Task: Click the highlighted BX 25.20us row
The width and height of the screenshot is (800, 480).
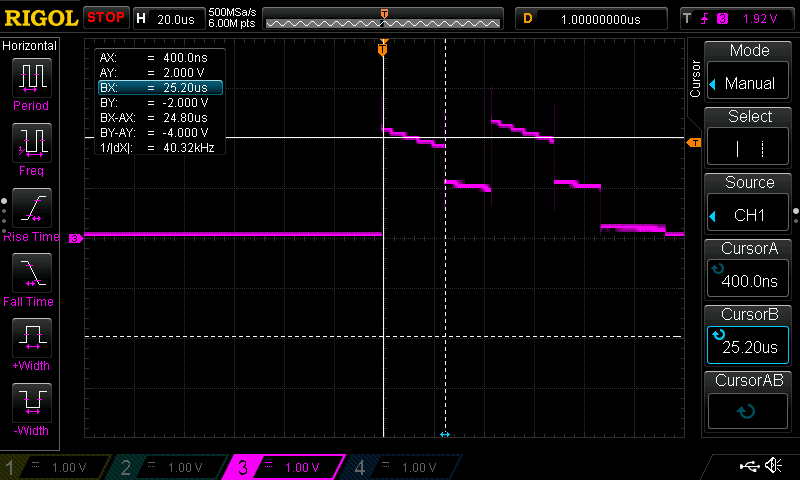Action: [x=160, y=88]
